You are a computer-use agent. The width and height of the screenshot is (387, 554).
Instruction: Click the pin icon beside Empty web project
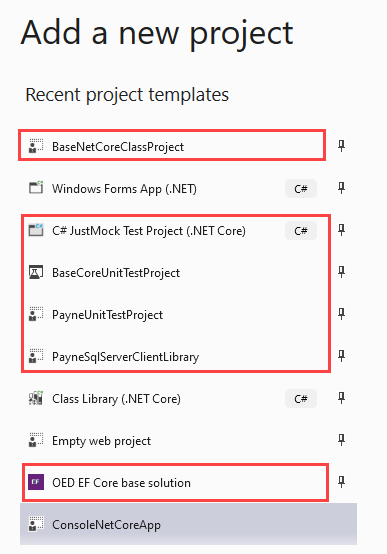[x=341, y=440]
